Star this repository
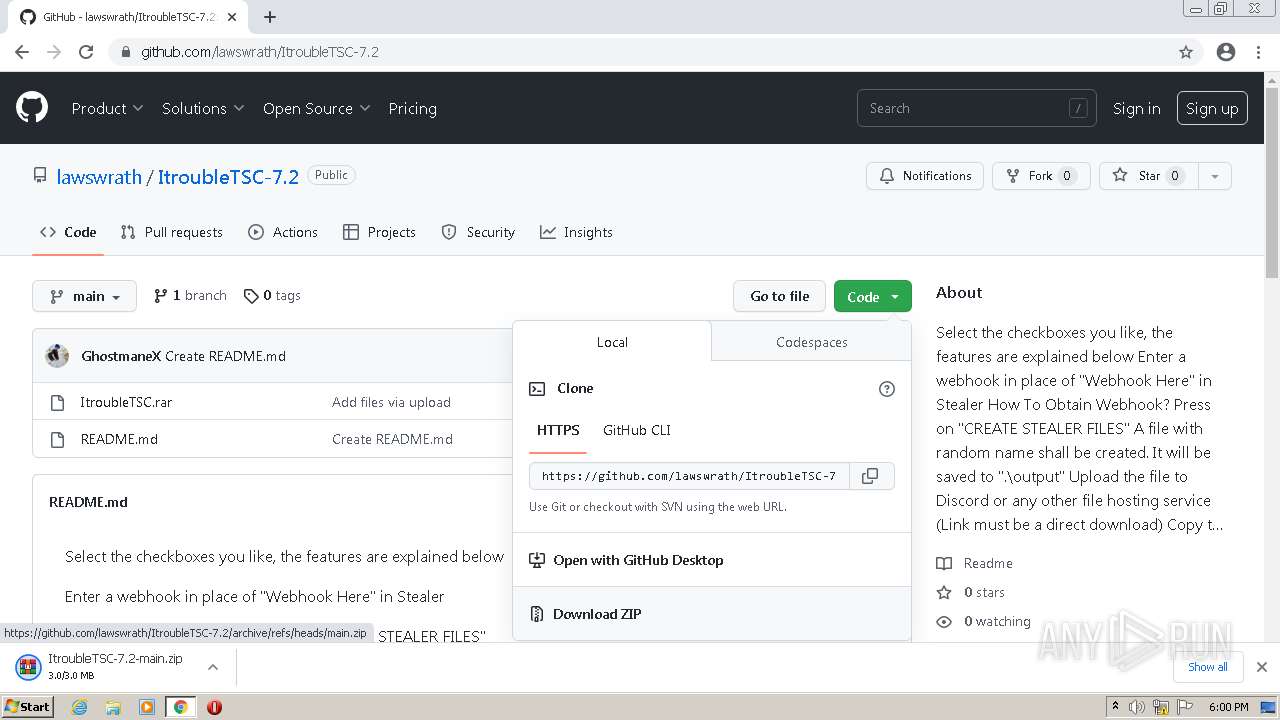The width and height of the screenshot is (1280, 720). [x=1148, y=176]
